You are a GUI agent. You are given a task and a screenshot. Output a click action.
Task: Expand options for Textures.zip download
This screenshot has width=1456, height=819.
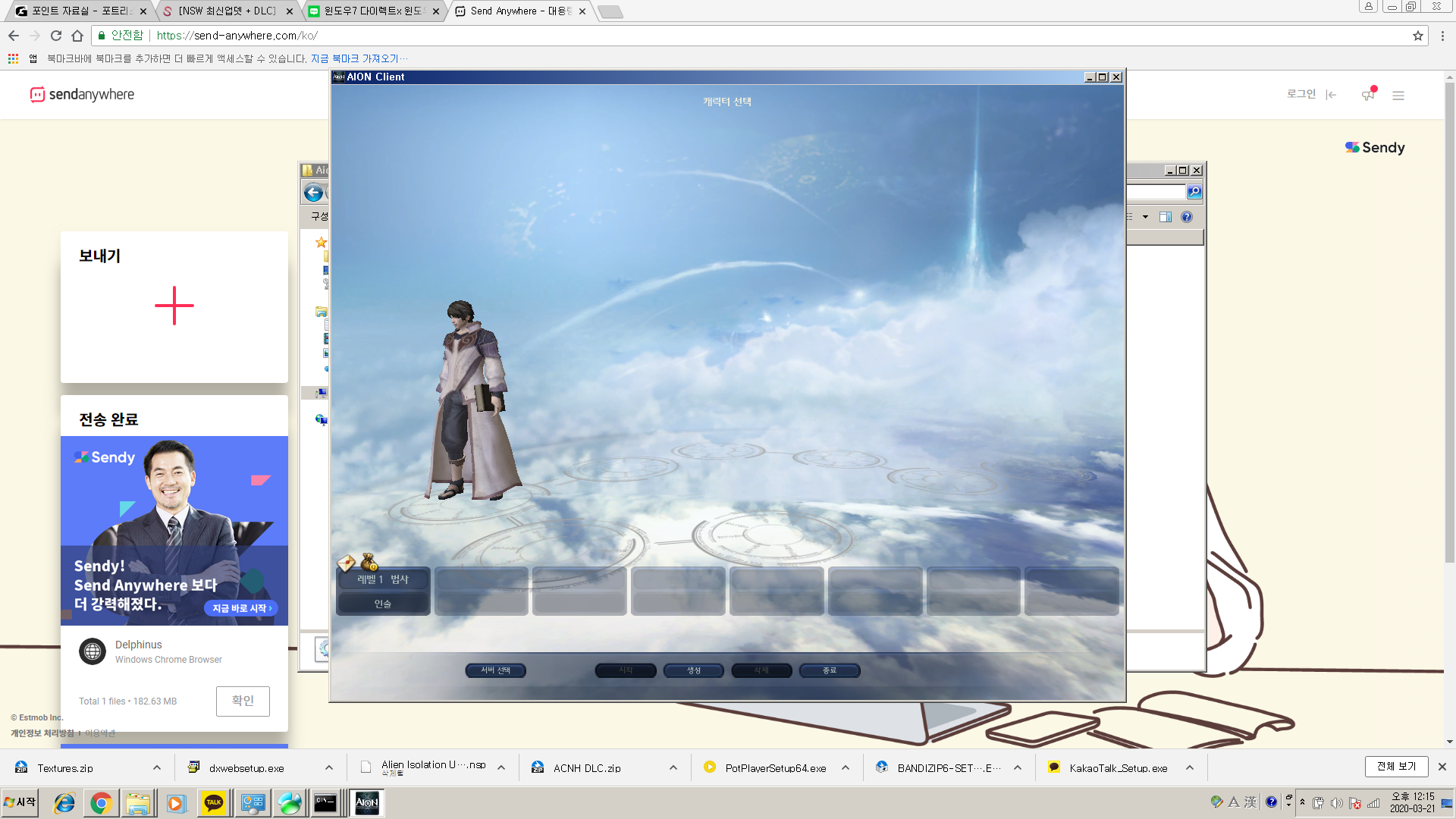(157, 767)
